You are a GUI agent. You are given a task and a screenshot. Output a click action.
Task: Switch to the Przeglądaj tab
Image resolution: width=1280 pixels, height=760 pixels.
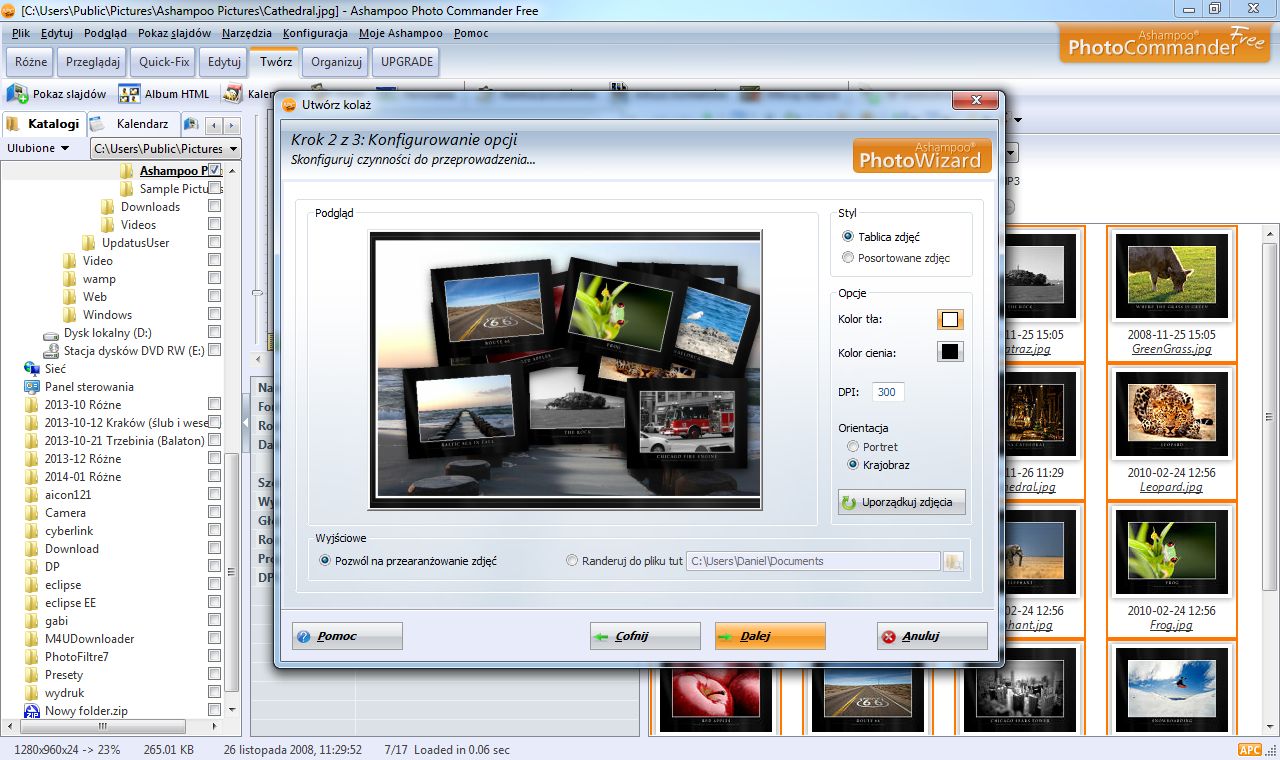(x=93, y=62)
